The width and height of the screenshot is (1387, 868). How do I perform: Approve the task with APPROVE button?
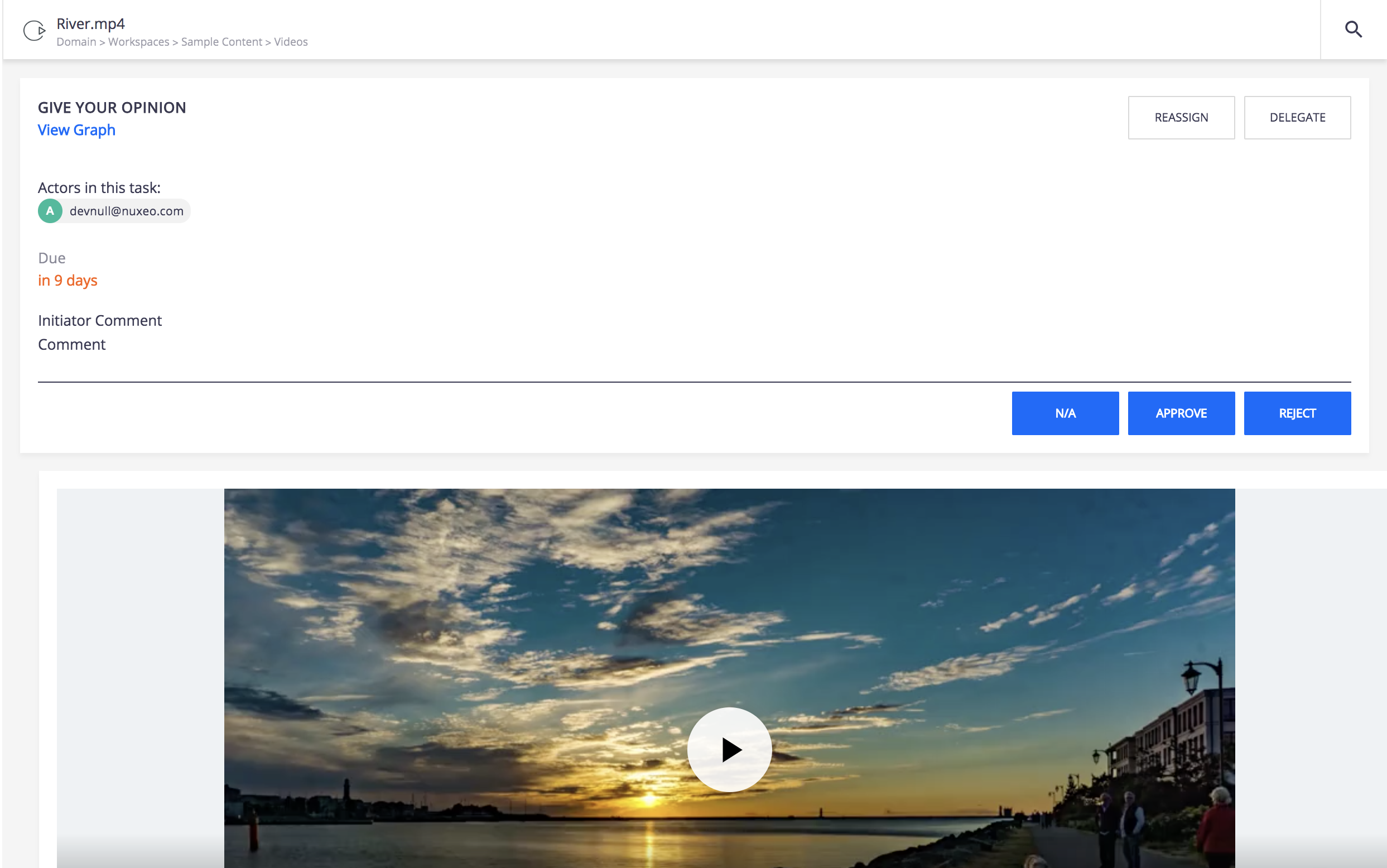pos(1181,413)
